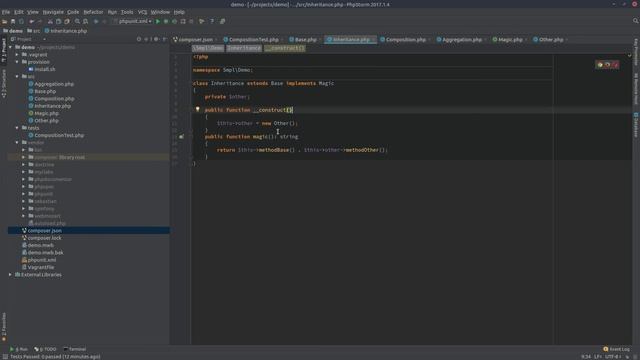Viewport: 640px width, 360px height.
Task: Collapse the tests folder
Action: coord(17,128)
